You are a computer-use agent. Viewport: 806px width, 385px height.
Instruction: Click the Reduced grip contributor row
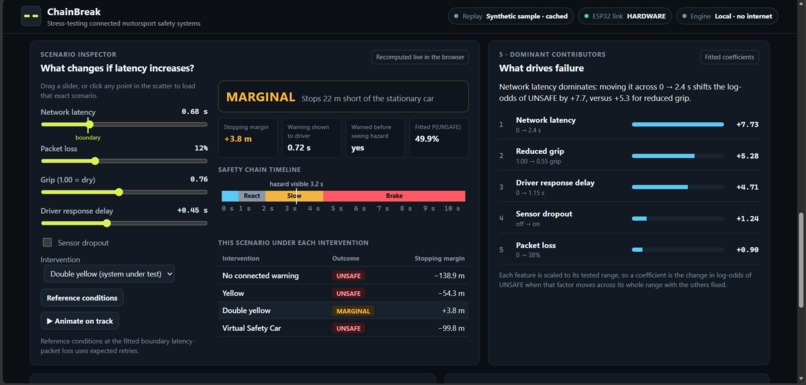[629, 156]
